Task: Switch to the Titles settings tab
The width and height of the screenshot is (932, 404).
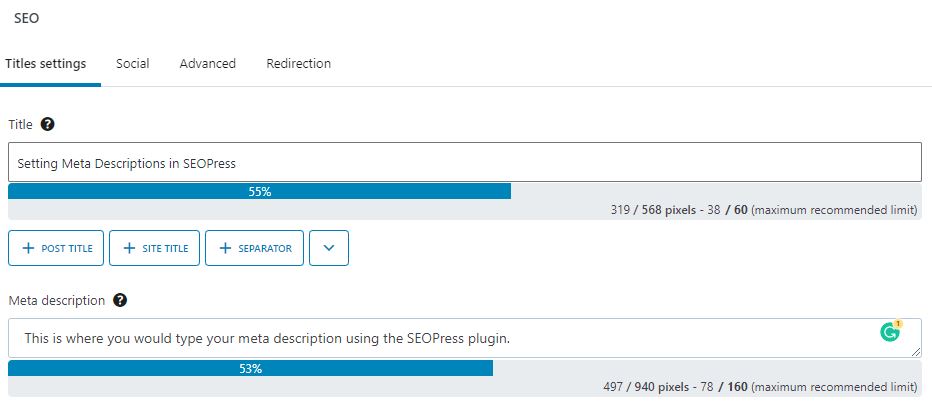Action: [x=46, y=64]
